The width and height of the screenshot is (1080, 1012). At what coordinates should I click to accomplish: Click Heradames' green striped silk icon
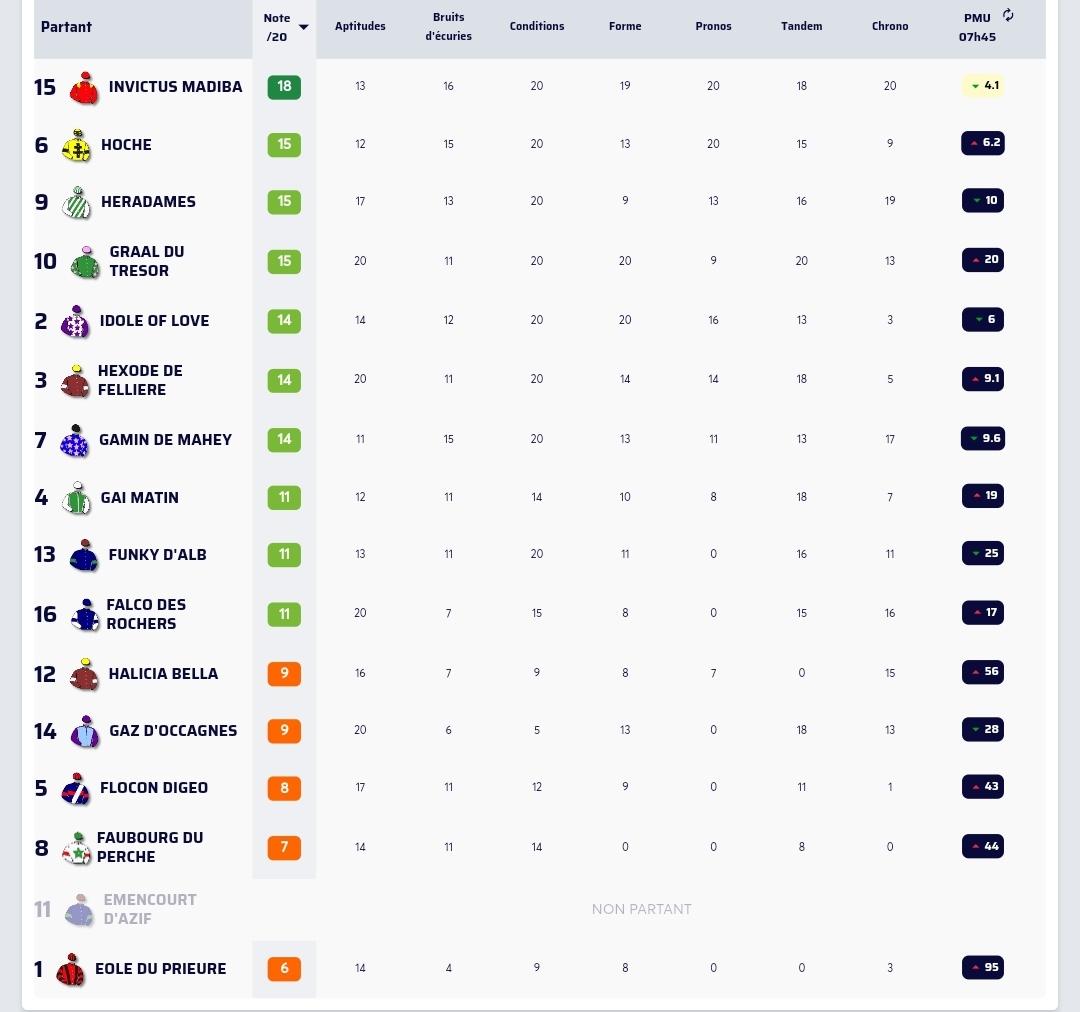point(76,202)
